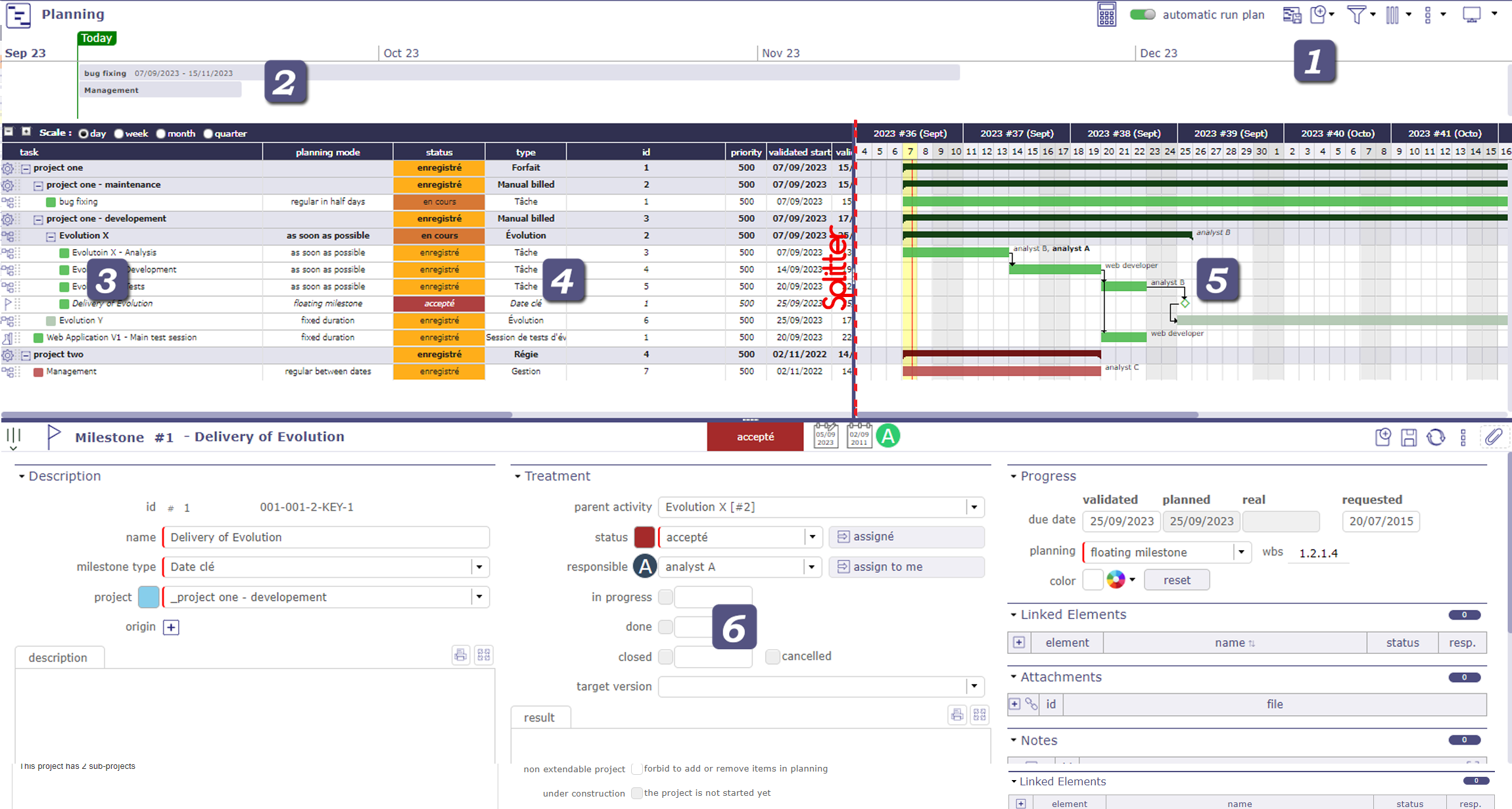Viewport: 1512px width, 809px height.
Task: Open the columns selection icon
Action: click(x=1392, y=14)
